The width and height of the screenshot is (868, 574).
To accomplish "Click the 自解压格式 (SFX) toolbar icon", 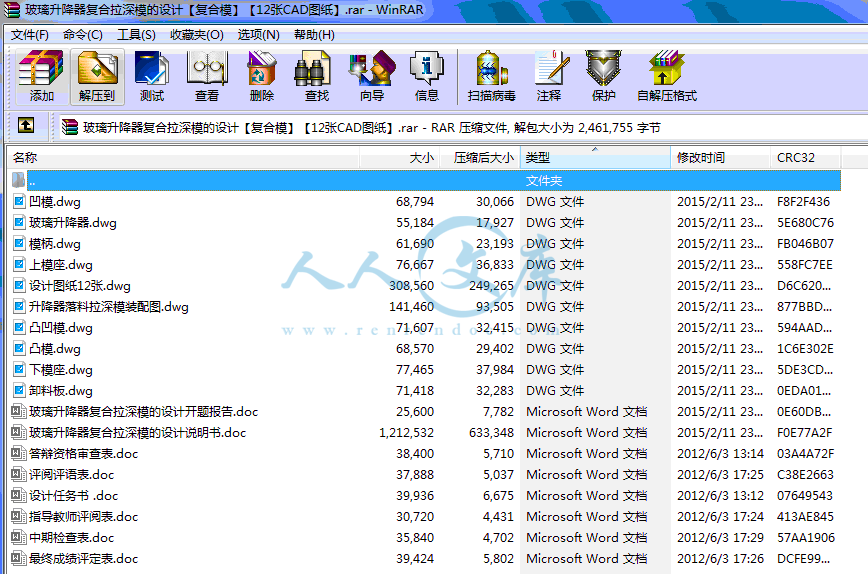I will [x=666, y=76].
